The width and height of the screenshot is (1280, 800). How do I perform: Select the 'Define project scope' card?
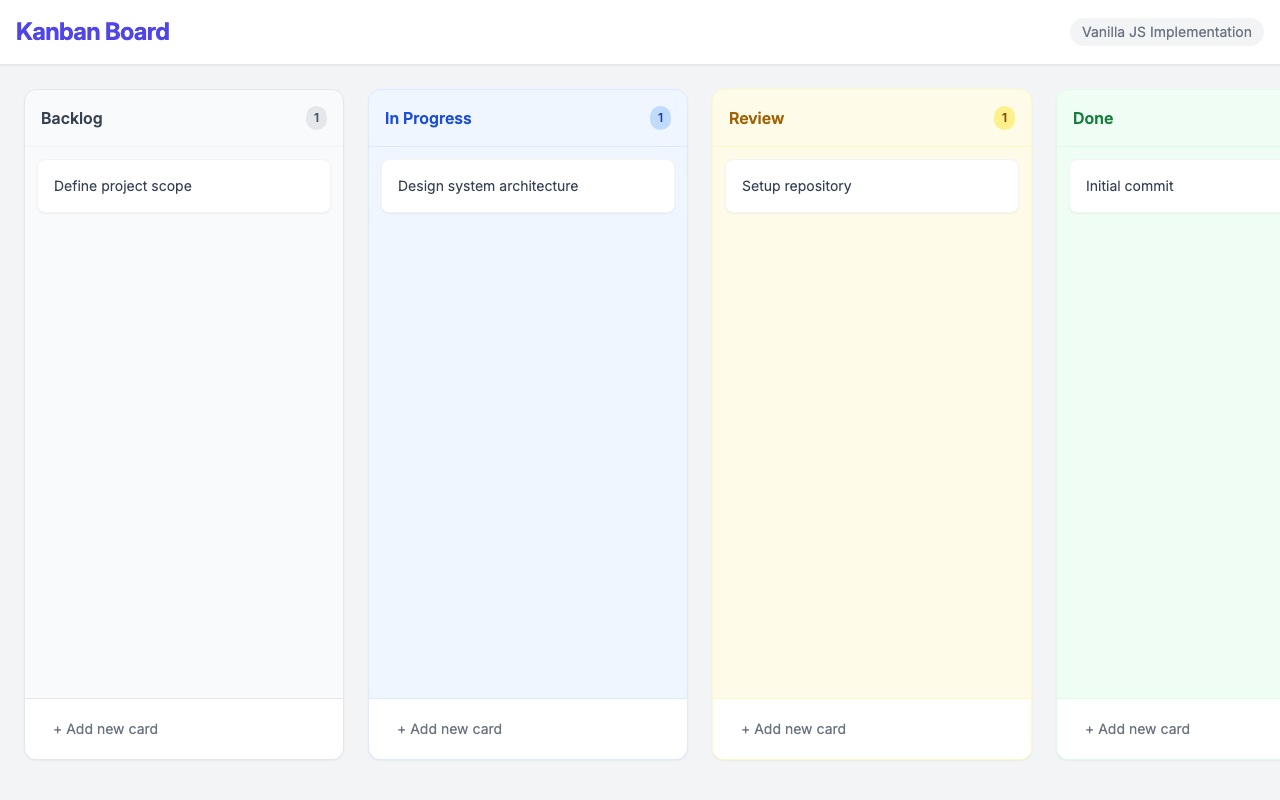(184, 186)
